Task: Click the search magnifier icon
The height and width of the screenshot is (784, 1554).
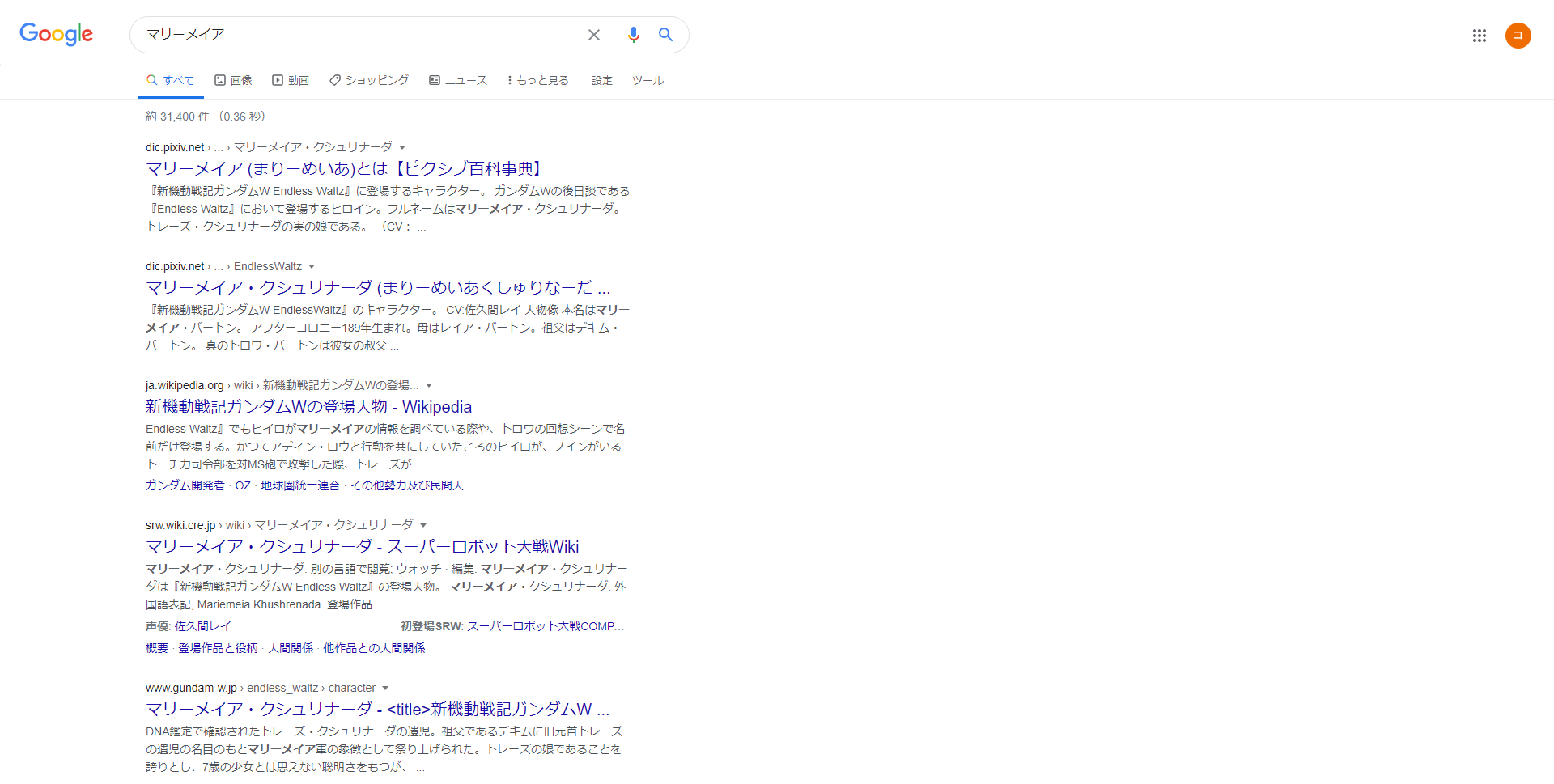Action: [665, 35]
